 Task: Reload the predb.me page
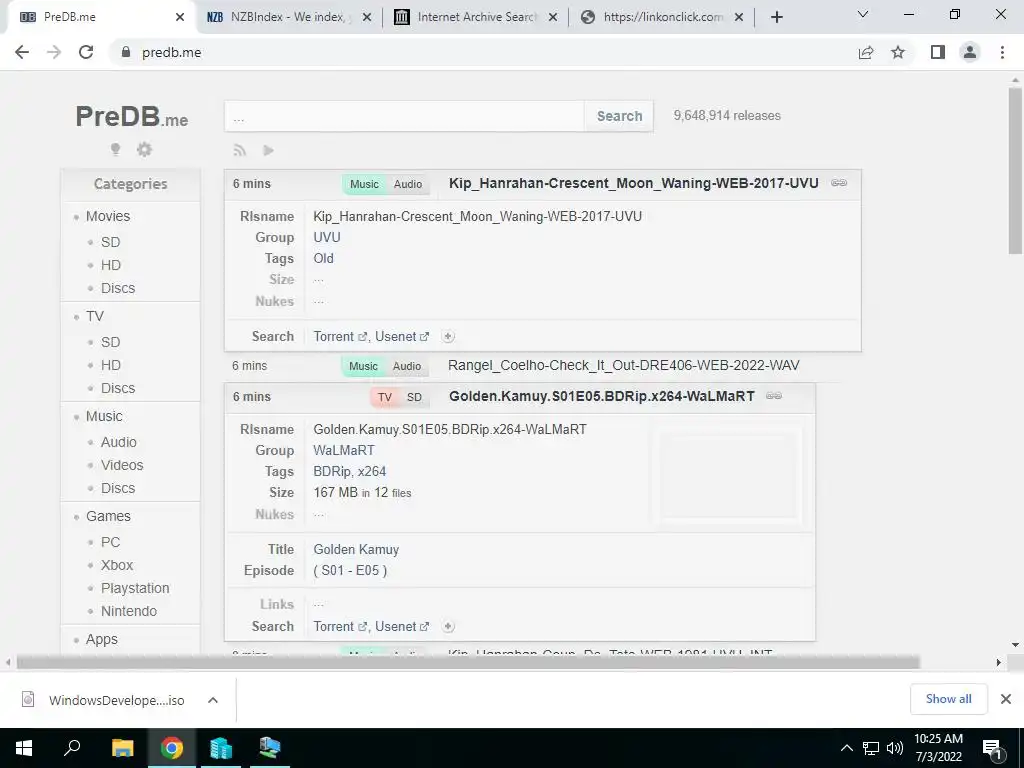tap(86, 52)
